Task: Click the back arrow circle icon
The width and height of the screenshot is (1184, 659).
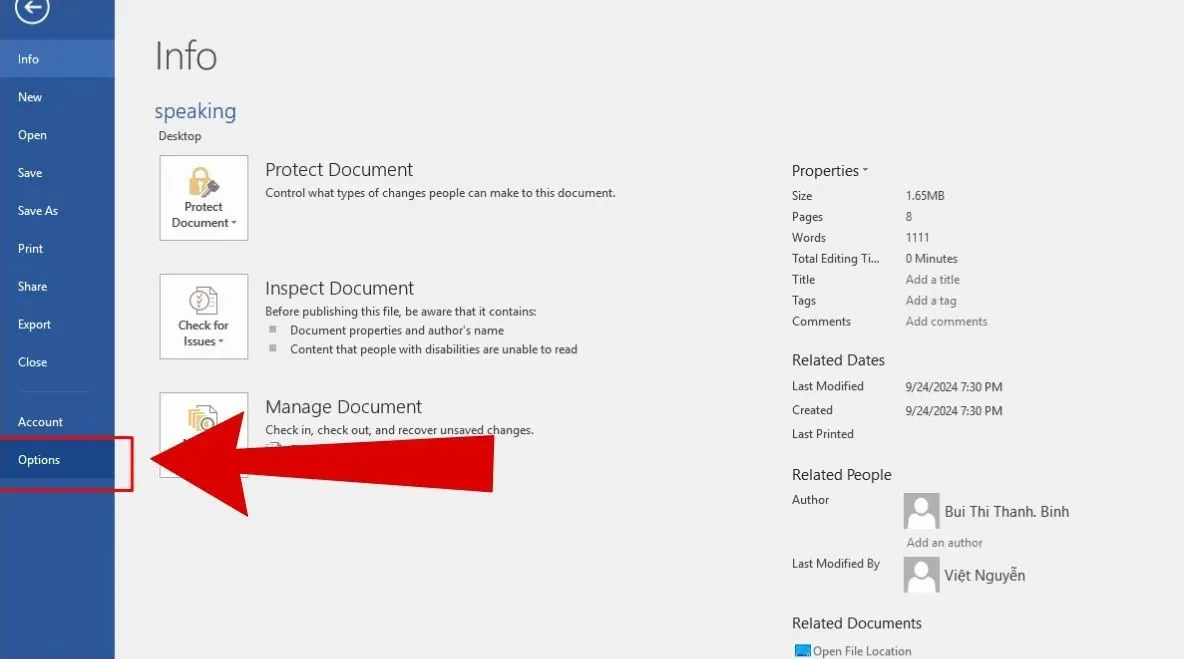Action: coord(32,9)
